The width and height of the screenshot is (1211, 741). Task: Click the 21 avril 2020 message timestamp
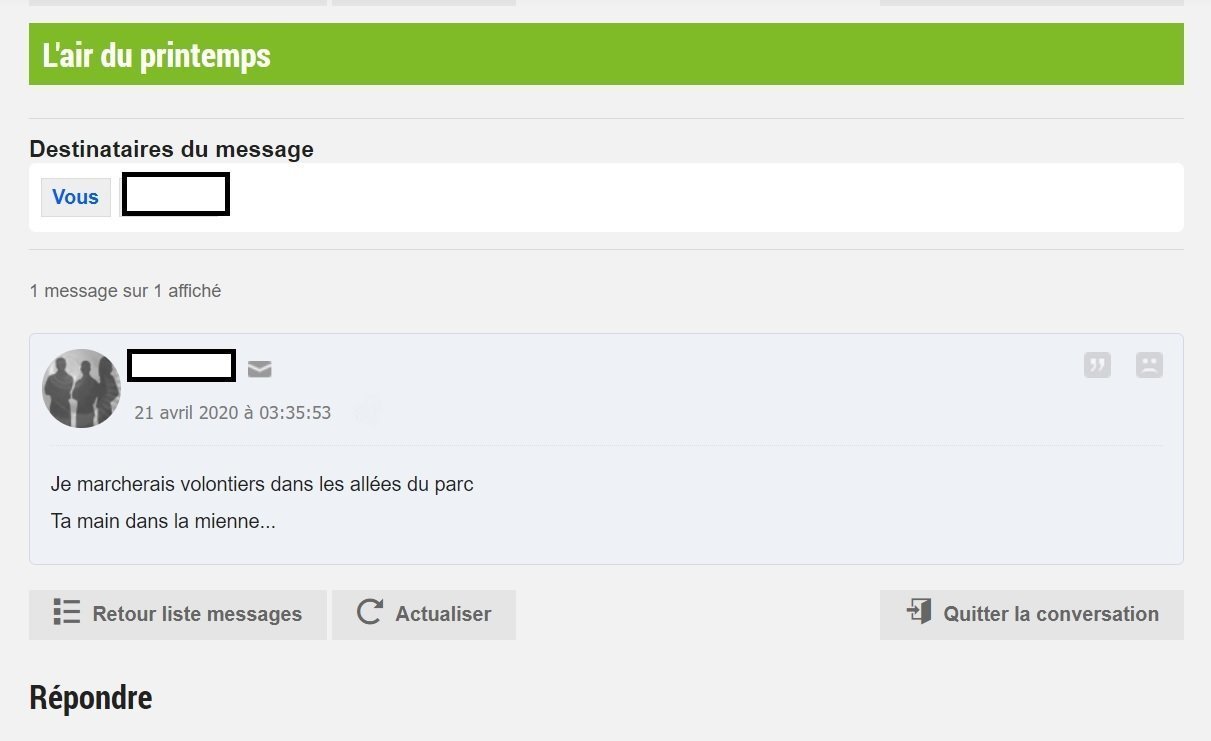click(x=233, y=412)
